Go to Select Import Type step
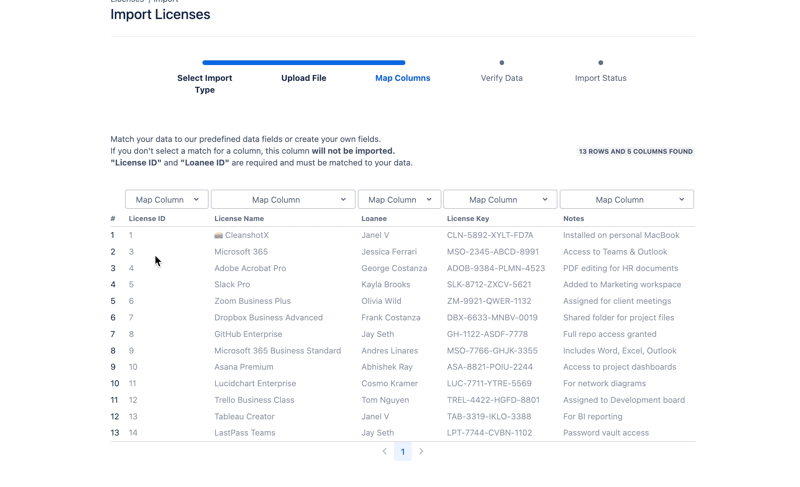 coord(205,84)
